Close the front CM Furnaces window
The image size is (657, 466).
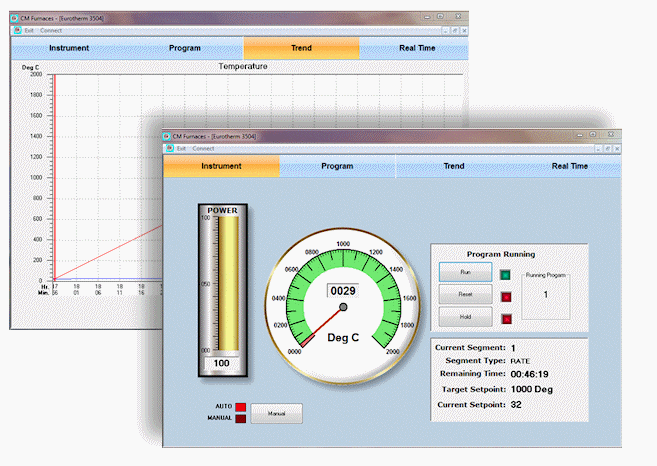click(611, 135)
